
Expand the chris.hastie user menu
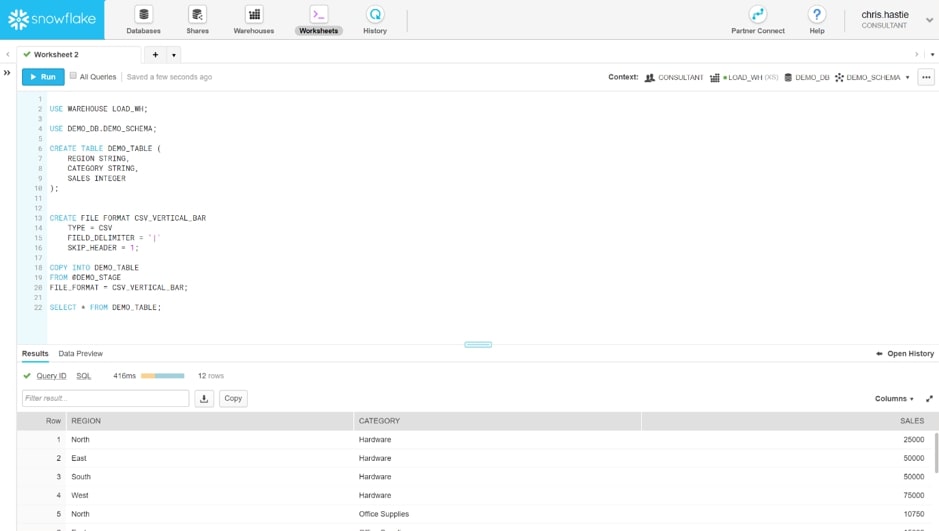pos(929,20)
